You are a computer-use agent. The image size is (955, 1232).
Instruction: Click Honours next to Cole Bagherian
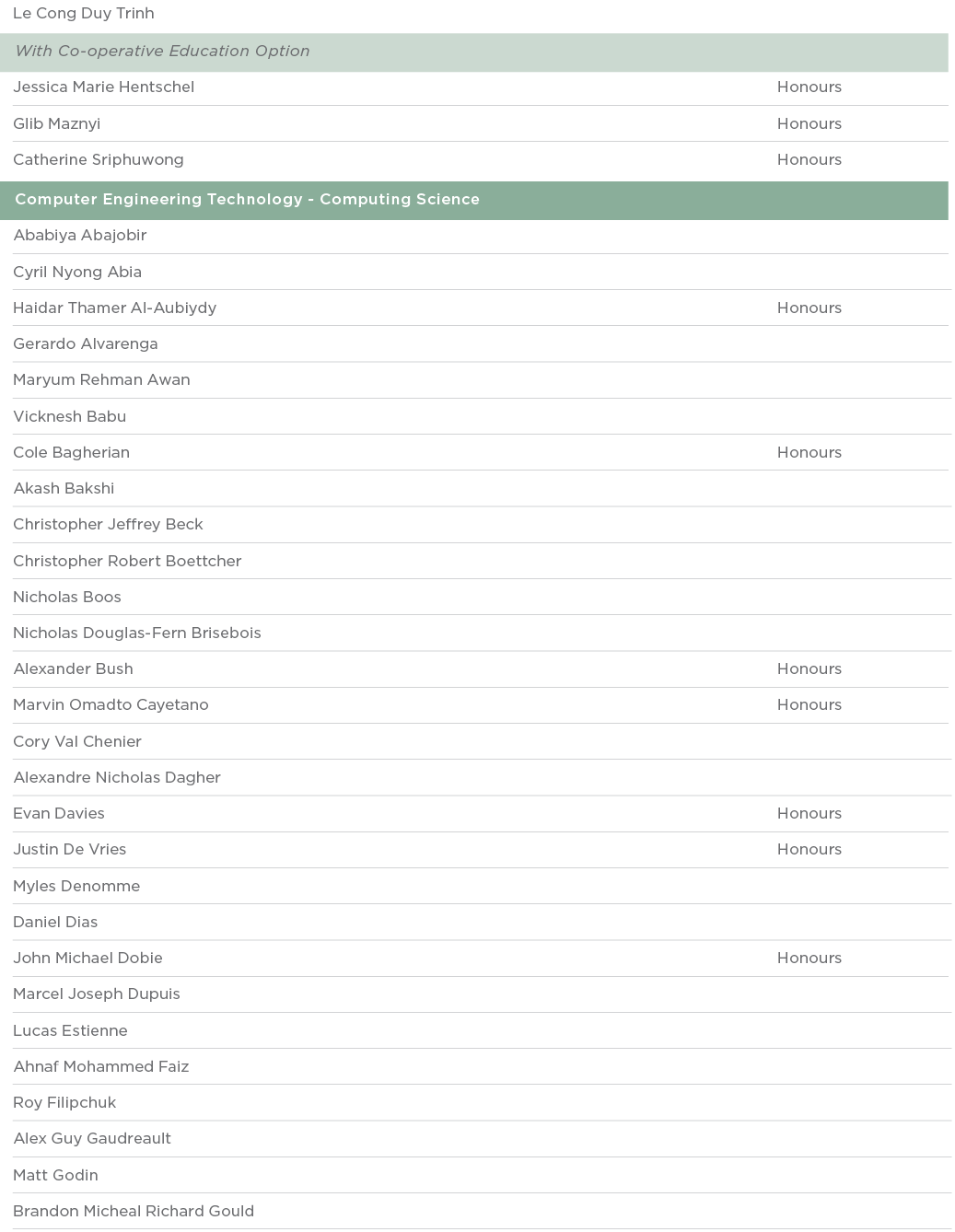[x=809, y=453]
